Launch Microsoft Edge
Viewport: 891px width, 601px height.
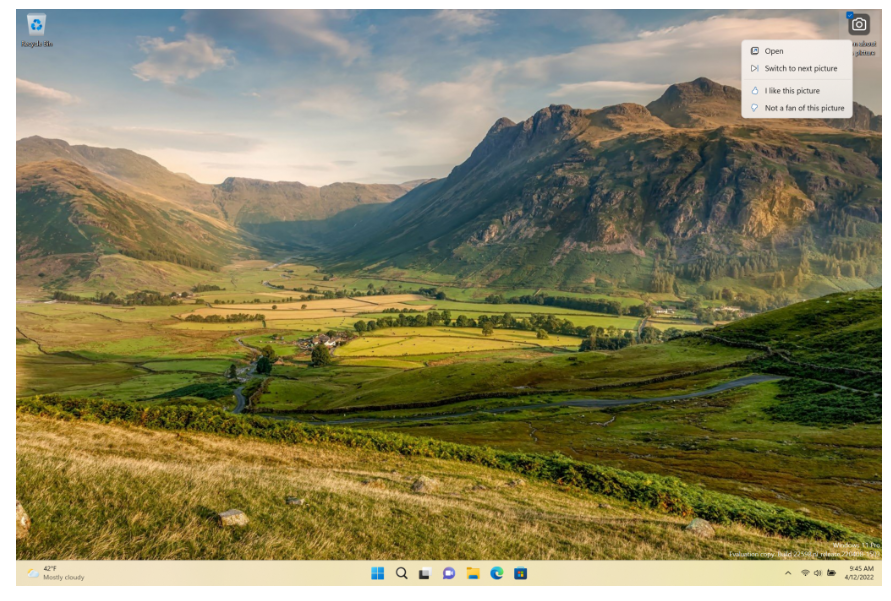coord(497,573)
